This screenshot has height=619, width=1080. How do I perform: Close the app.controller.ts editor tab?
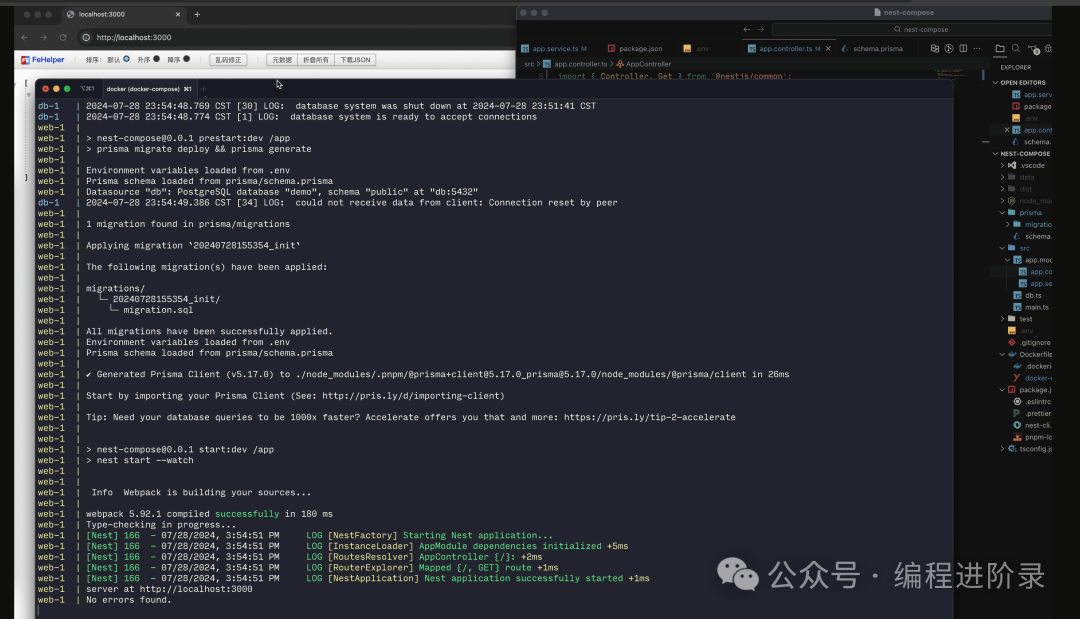(x=828, y=49)
